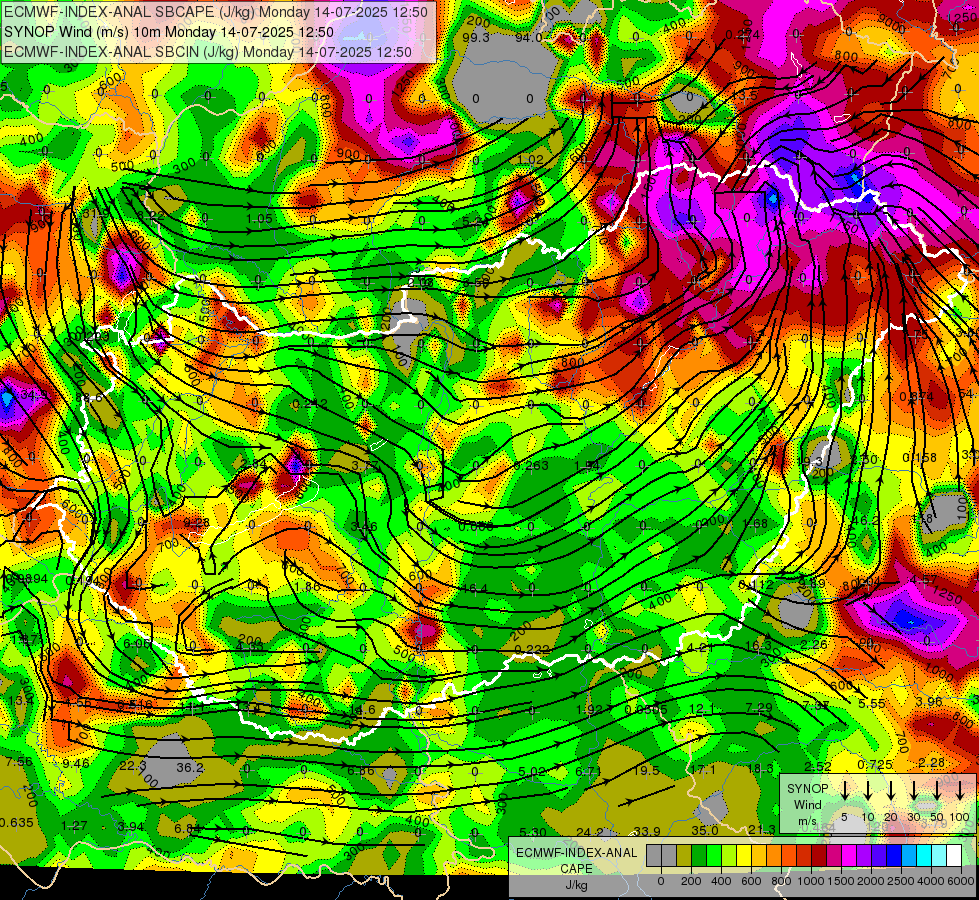979x900 pixels.
Task: Click the 3.96 value on map
Action: click(928, 701)
